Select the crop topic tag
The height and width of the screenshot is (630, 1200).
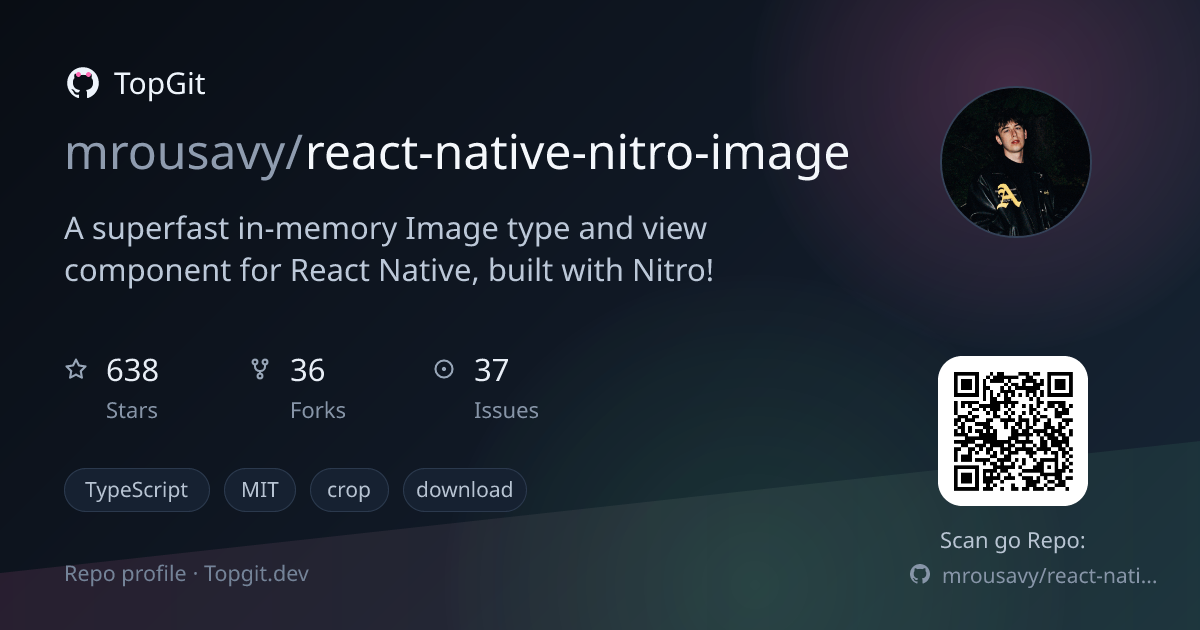click(x=349, y=490)
